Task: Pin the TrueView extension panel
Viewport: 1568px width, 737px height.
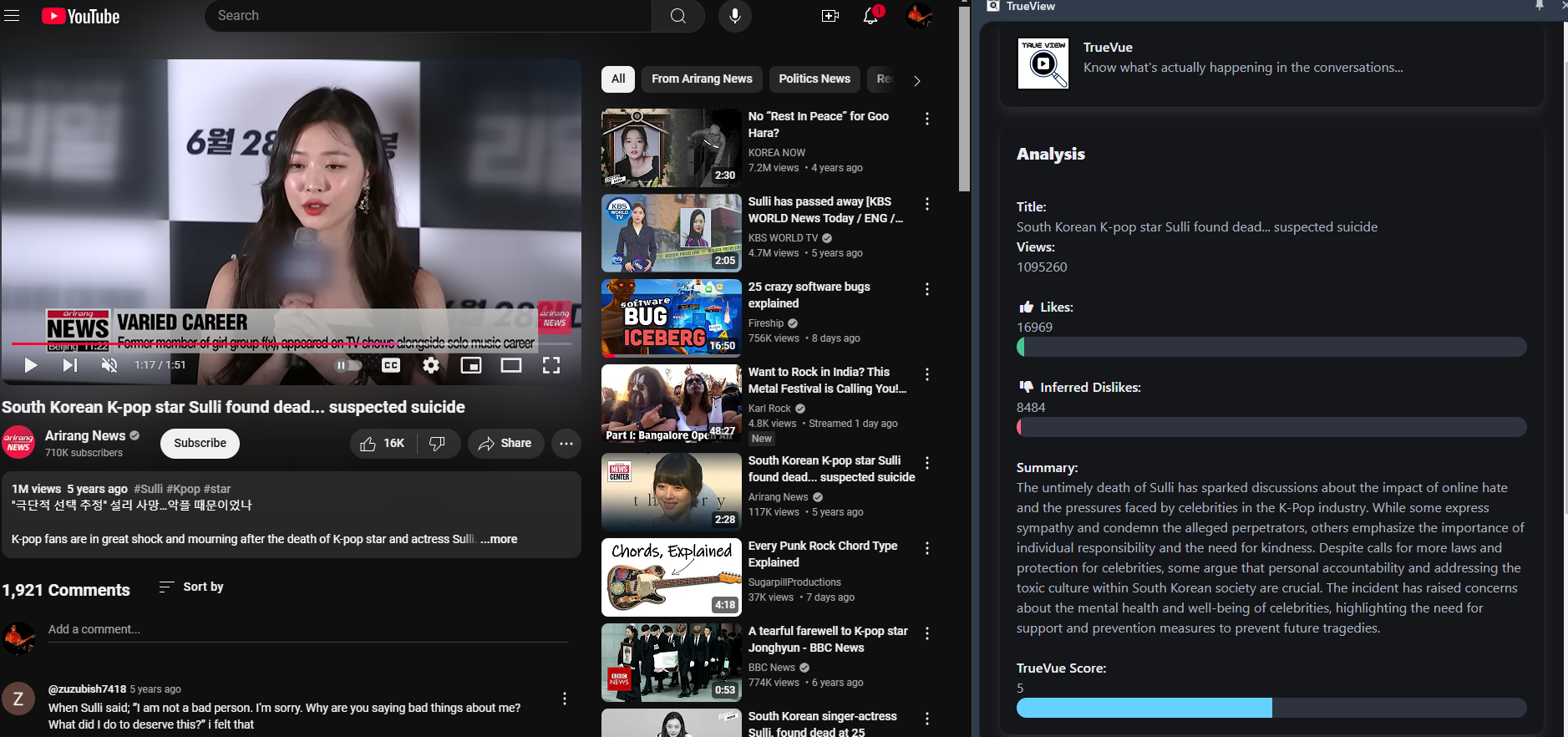Action: coord(1540,5)
